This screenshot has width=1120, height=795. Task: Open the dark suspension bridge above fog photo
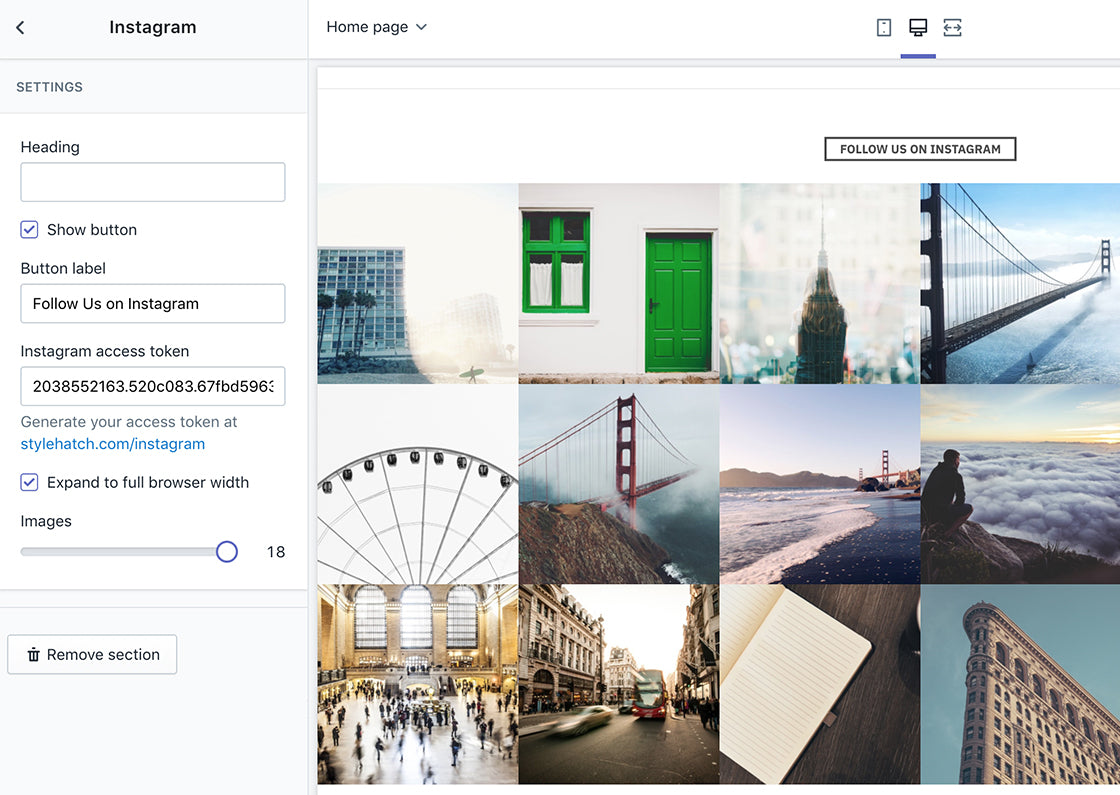[x=1021, y=284]
